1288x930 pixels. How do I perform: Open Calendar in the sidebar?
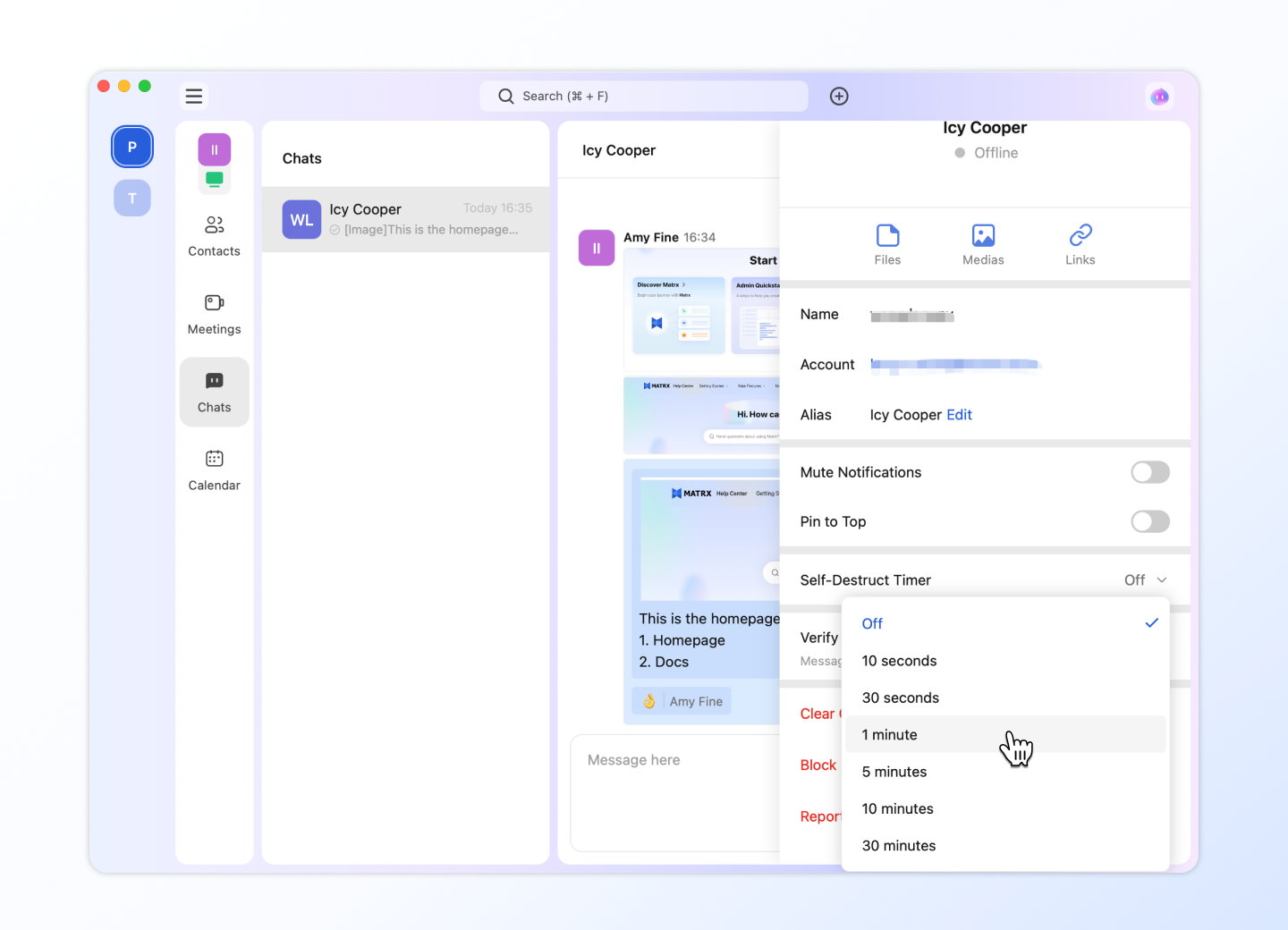point(214,469)
